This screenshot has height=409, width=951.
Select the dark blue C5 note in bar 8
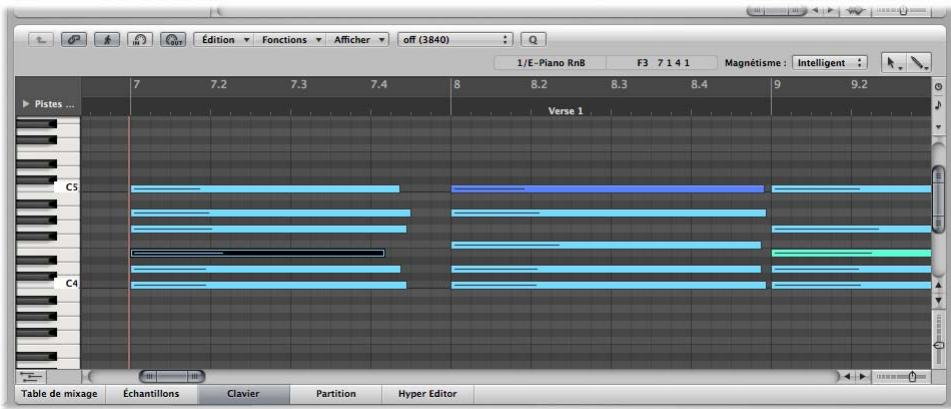coord(607,189)
